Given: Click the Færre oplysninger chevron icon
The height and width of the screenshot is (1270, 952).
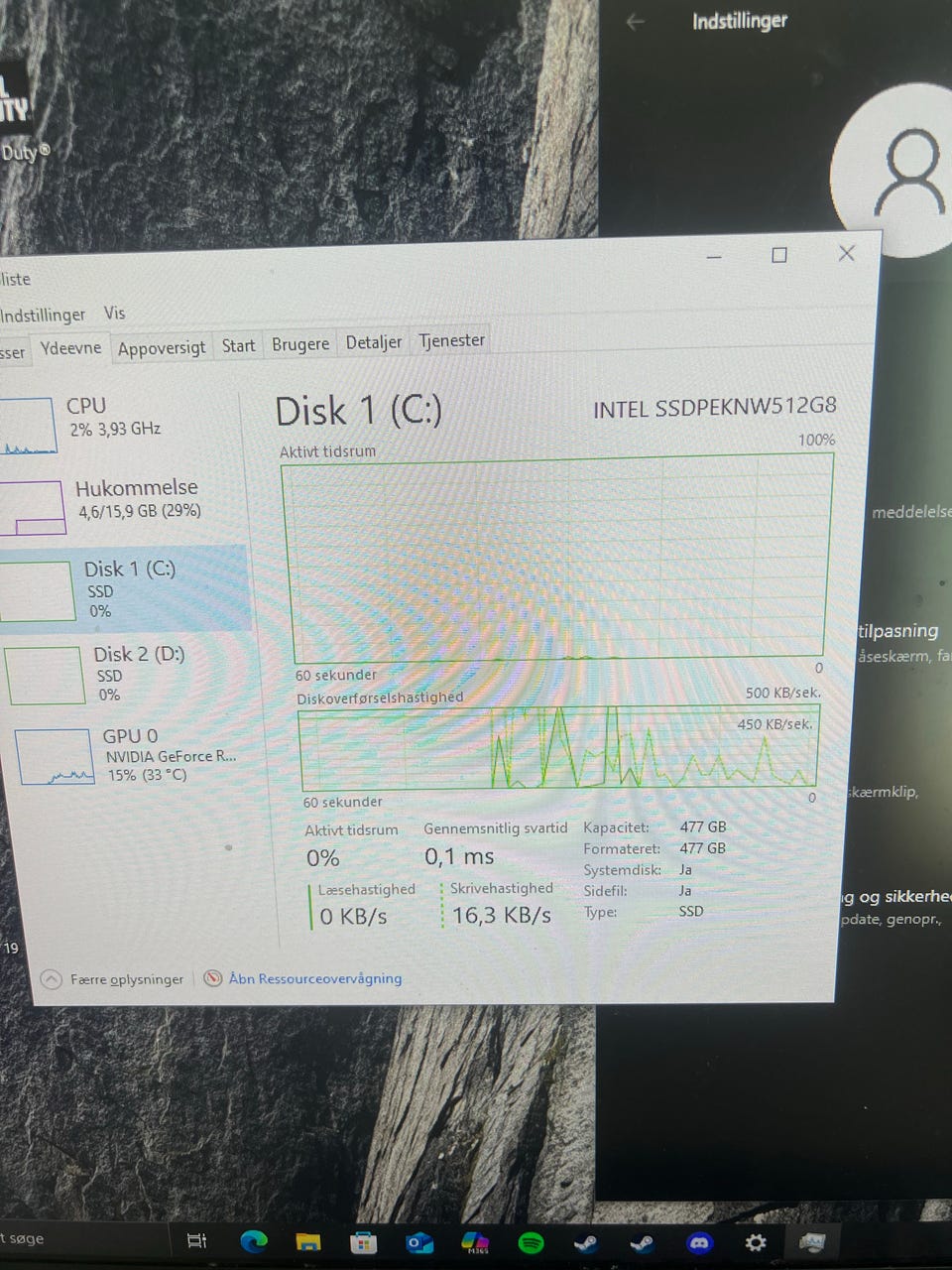Looking at the screenshot, I should [51, 979].
